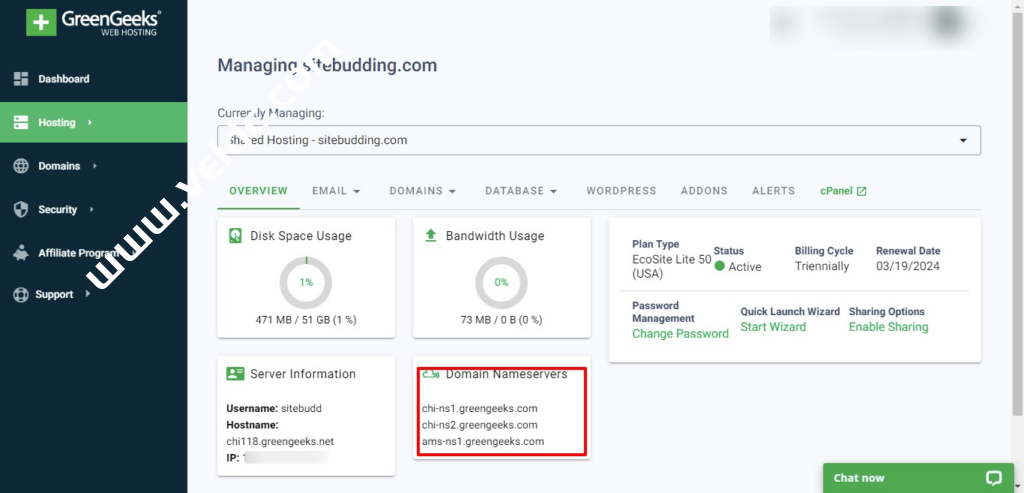Click the Security shield icon
1024x493 pixels.
(x=21, y=210)
